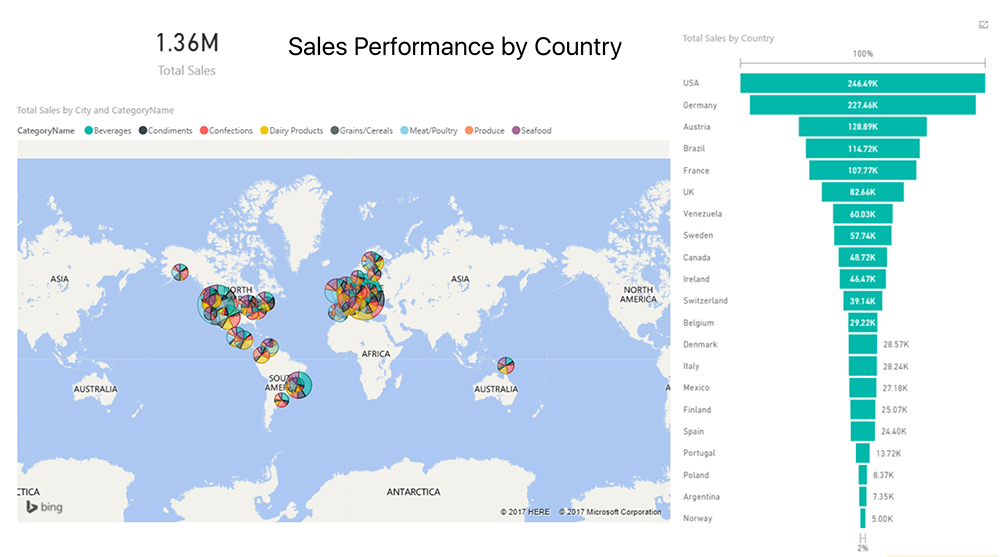Click the Seafood legend item
The width and height of the screenshot is (1000, 557).
click(x=531, y=131)
